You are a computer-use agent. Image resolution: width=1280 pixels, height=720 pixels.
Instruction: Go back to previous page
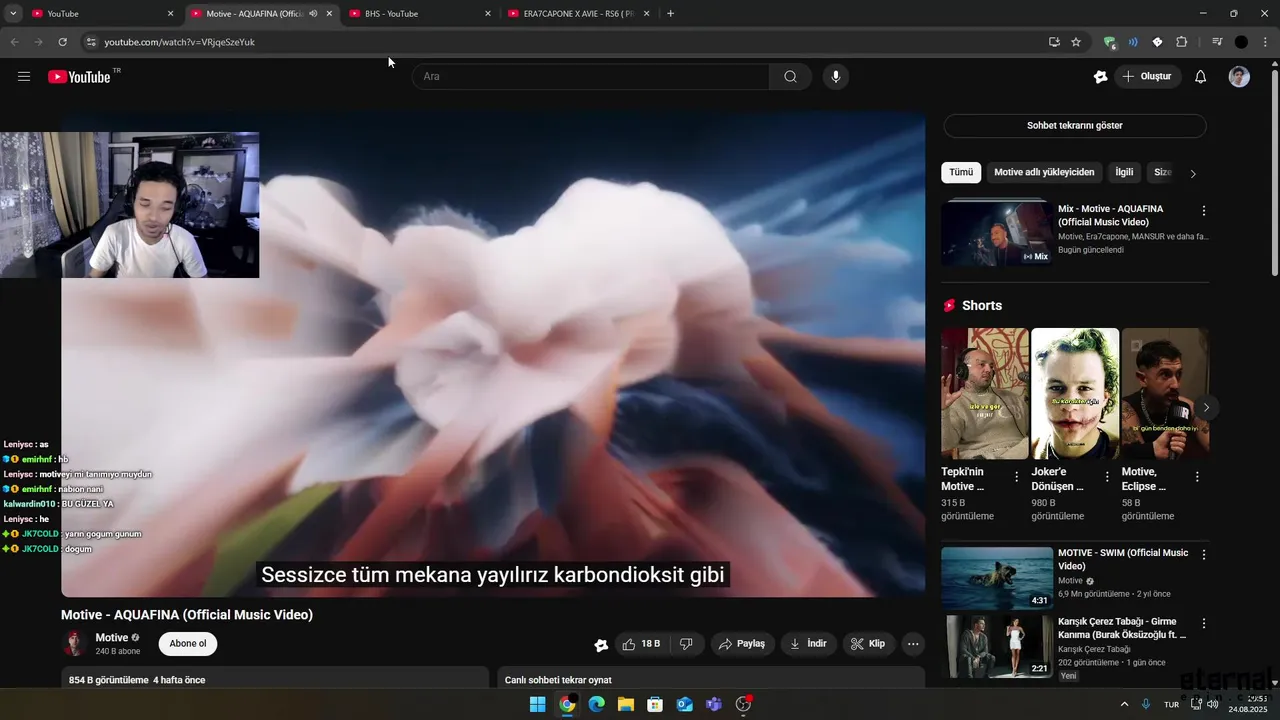14,42
